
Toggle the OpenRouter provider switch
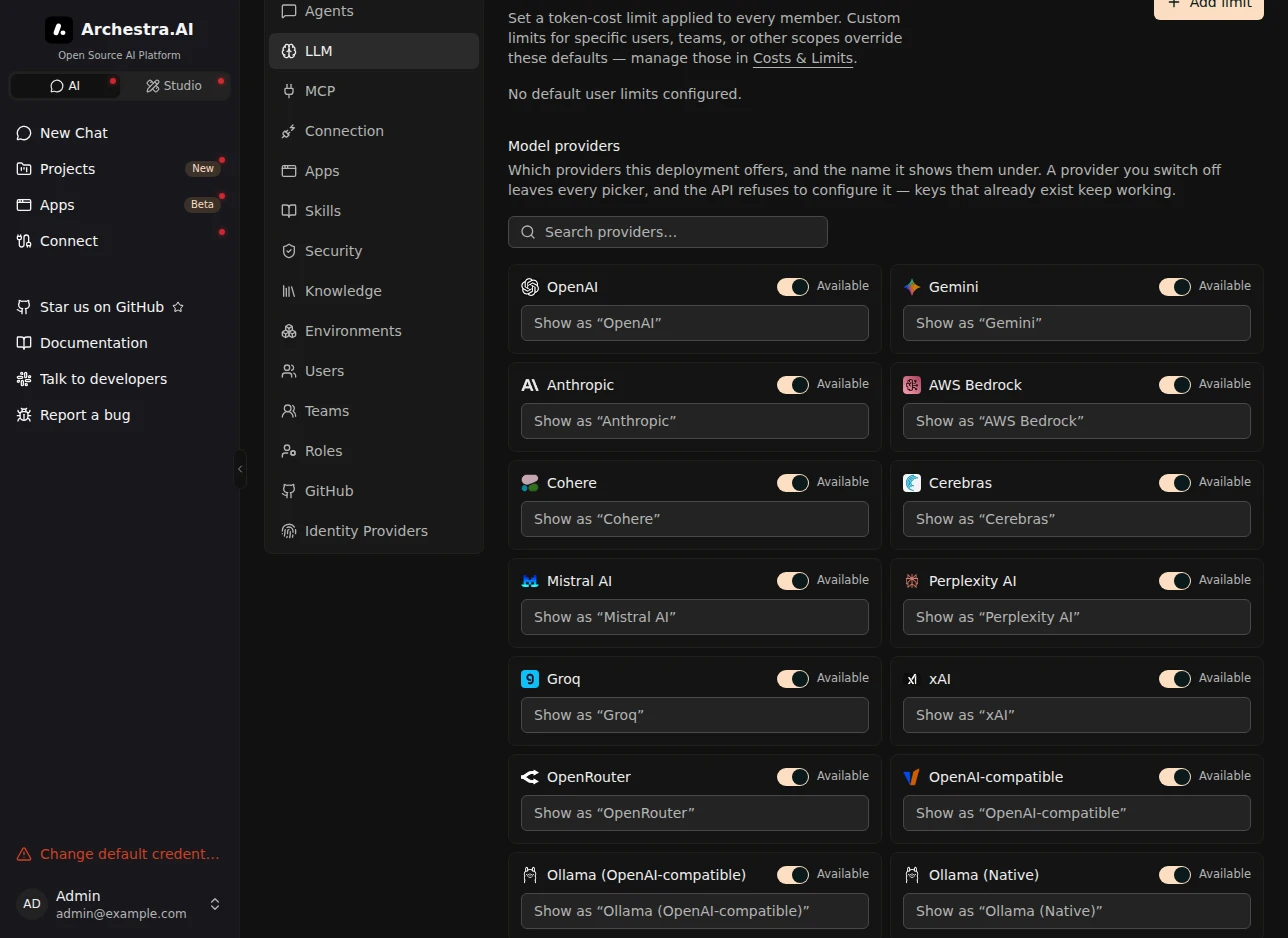(793, 777)
